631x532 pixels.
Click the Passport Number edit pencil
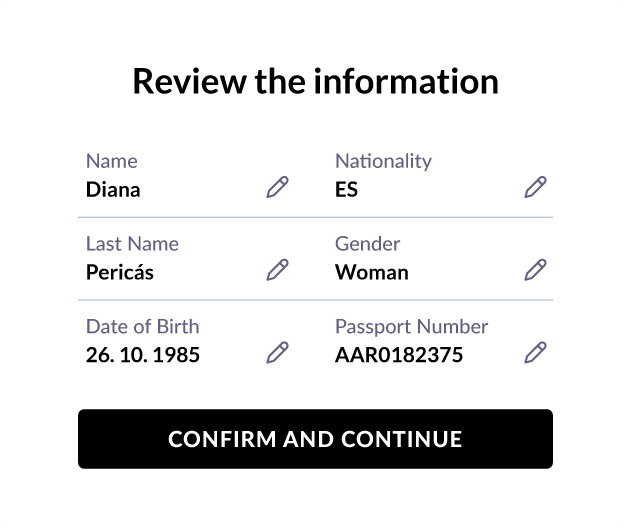point(535,353)
